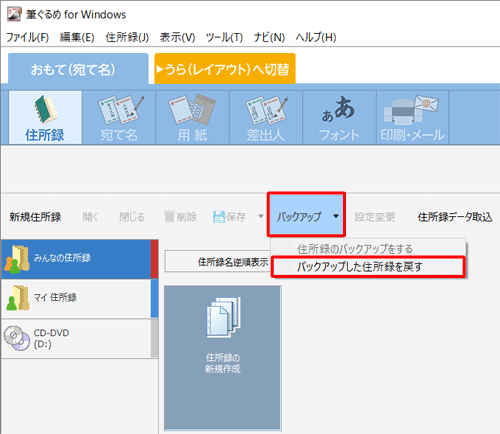Click the CD-DVD disc icon
Viewport: 500px width, 434px height.
point(17,338)
